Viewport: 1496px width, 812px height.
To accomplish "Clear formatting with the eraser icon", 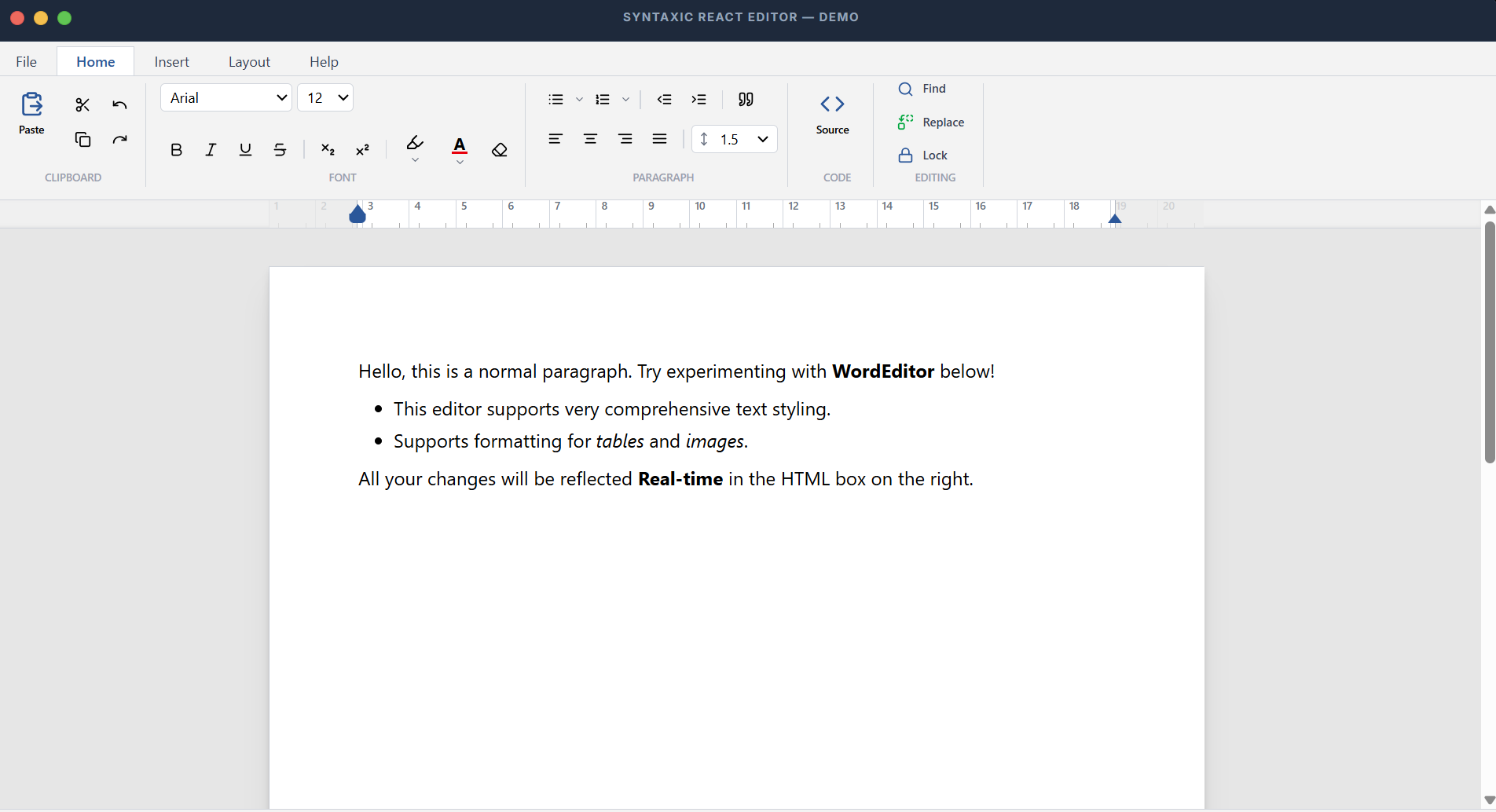I will [x=500, y=149].
